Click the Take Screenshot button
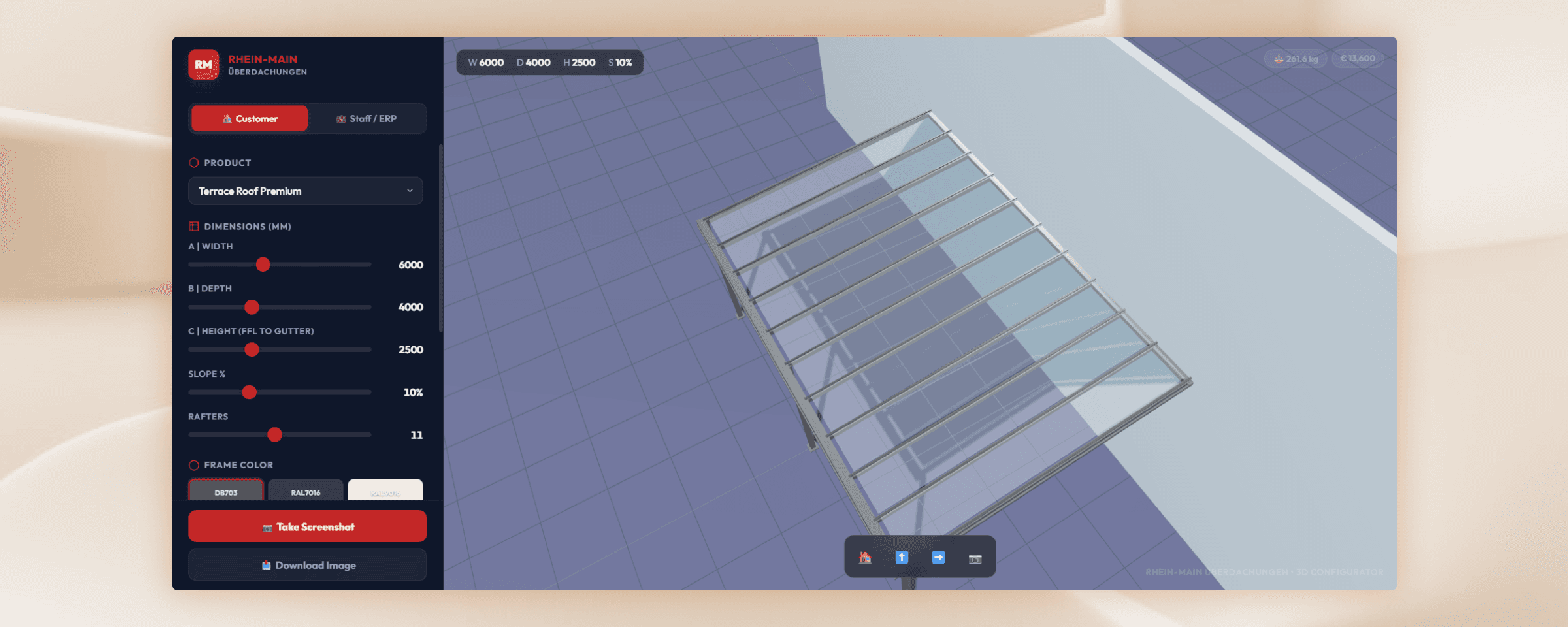Screen dimensions: 1568x627 (x=308, y=526)
